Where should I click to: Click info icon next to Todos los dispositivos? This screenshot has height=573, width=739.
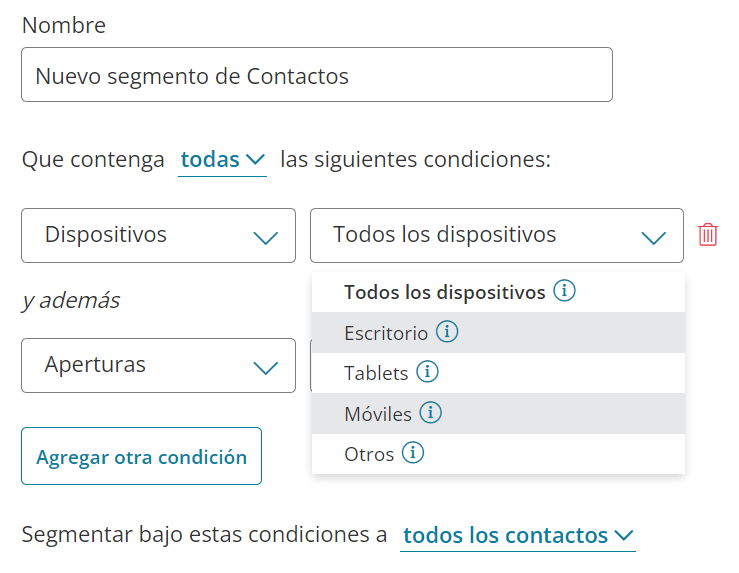[x=564, y=292]
